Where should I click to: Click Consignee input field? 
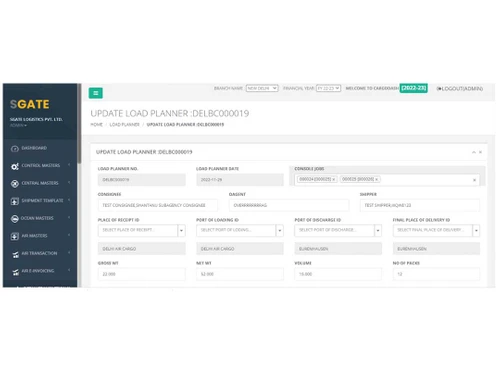pyautogui.click(x=158, y=205)
